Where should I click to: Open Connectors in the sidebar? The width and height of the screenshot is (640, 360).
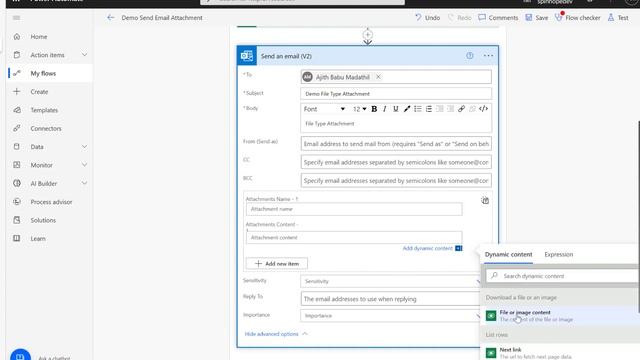(46, 129)
